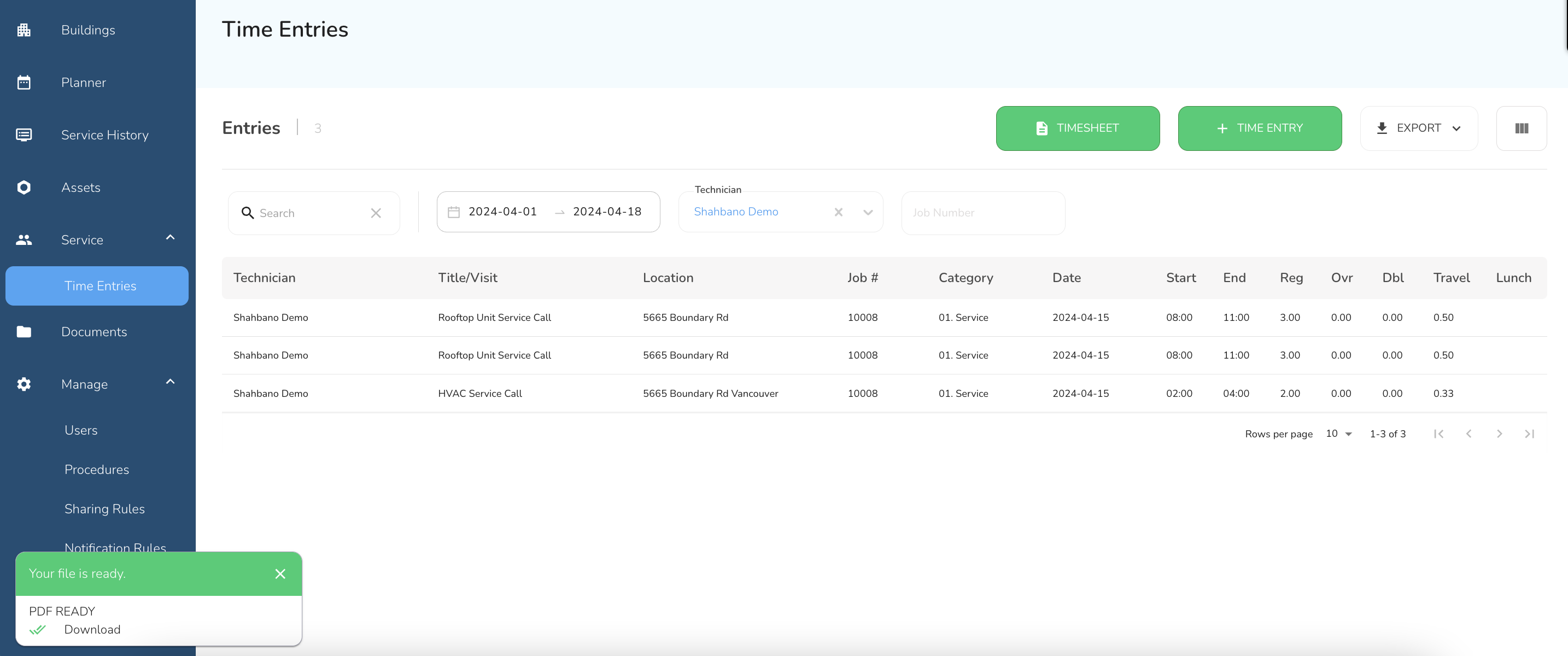Click the 04:00 end time cell
The image size is (1568, 656).
tap(1236, 393)
